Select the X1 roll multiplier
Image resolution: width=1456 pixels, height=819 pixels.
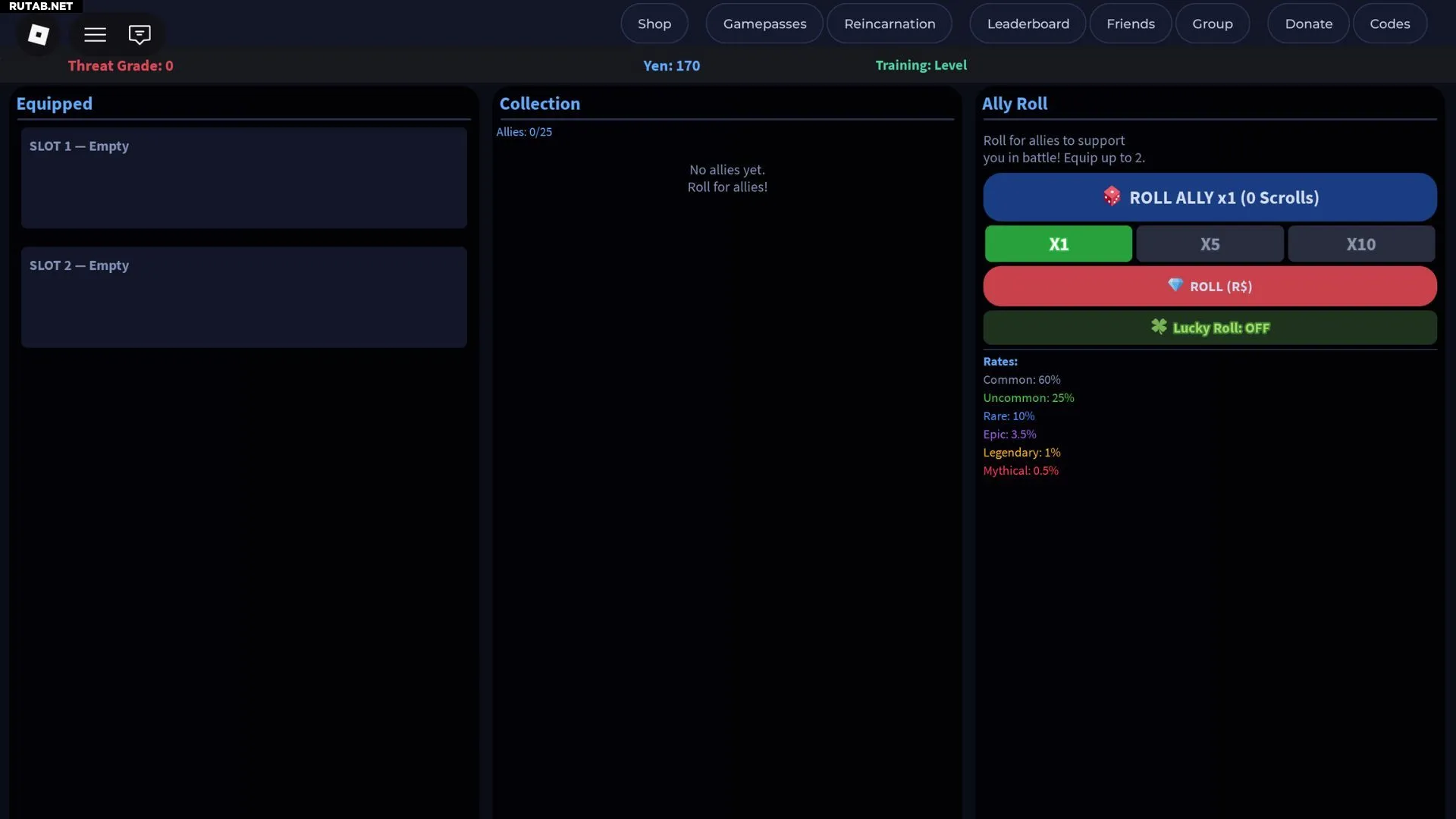1058,244
